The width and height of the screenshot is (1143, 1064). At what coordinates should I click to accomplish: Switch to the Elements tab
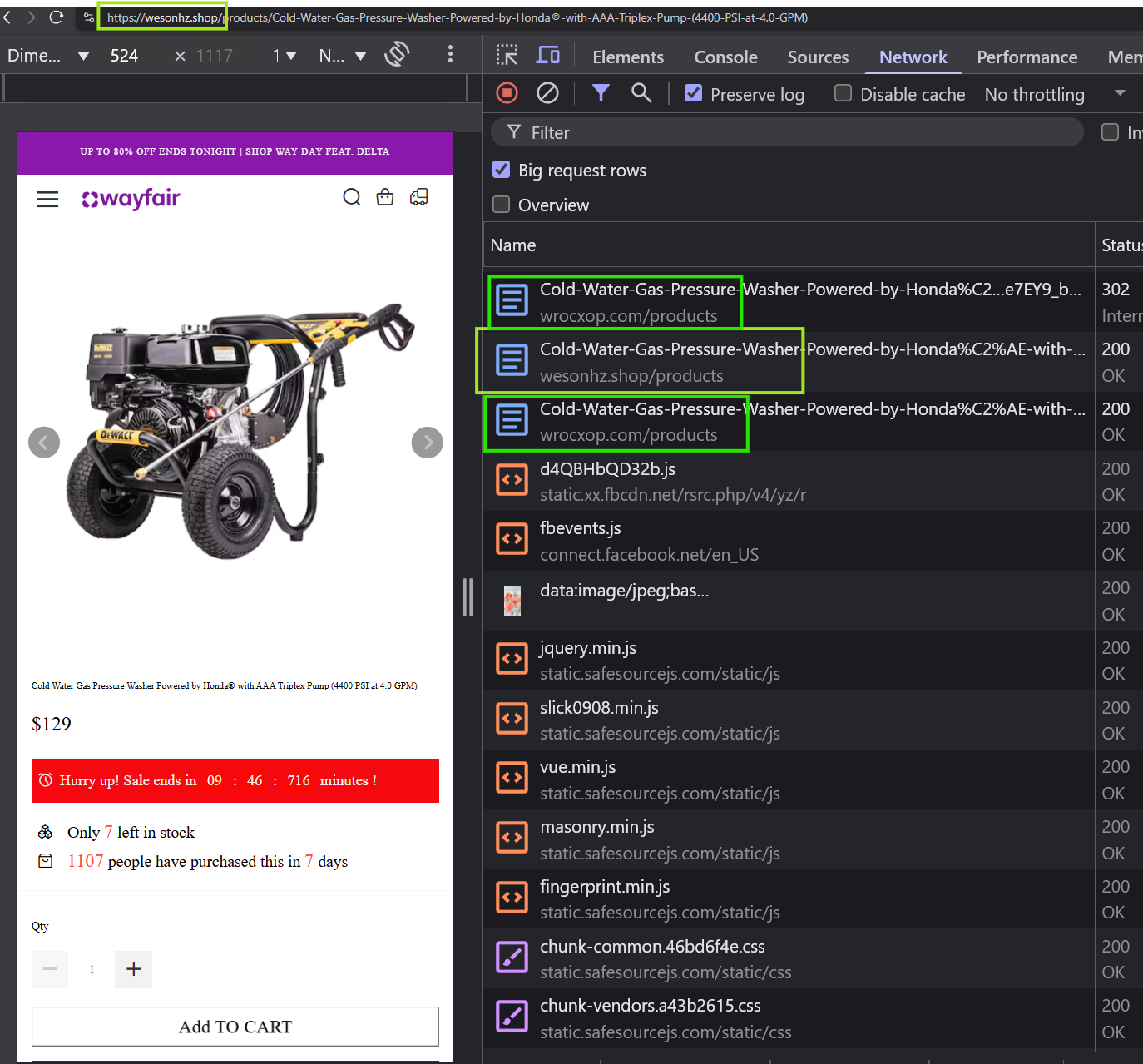pyautogui.click(x=628, y=57)
